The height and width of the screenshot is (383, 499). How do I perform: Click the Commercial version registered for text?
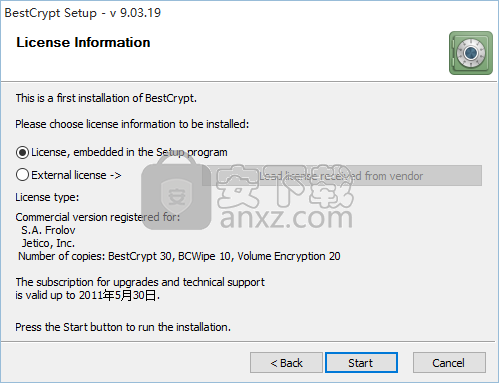tap(98, 217)
